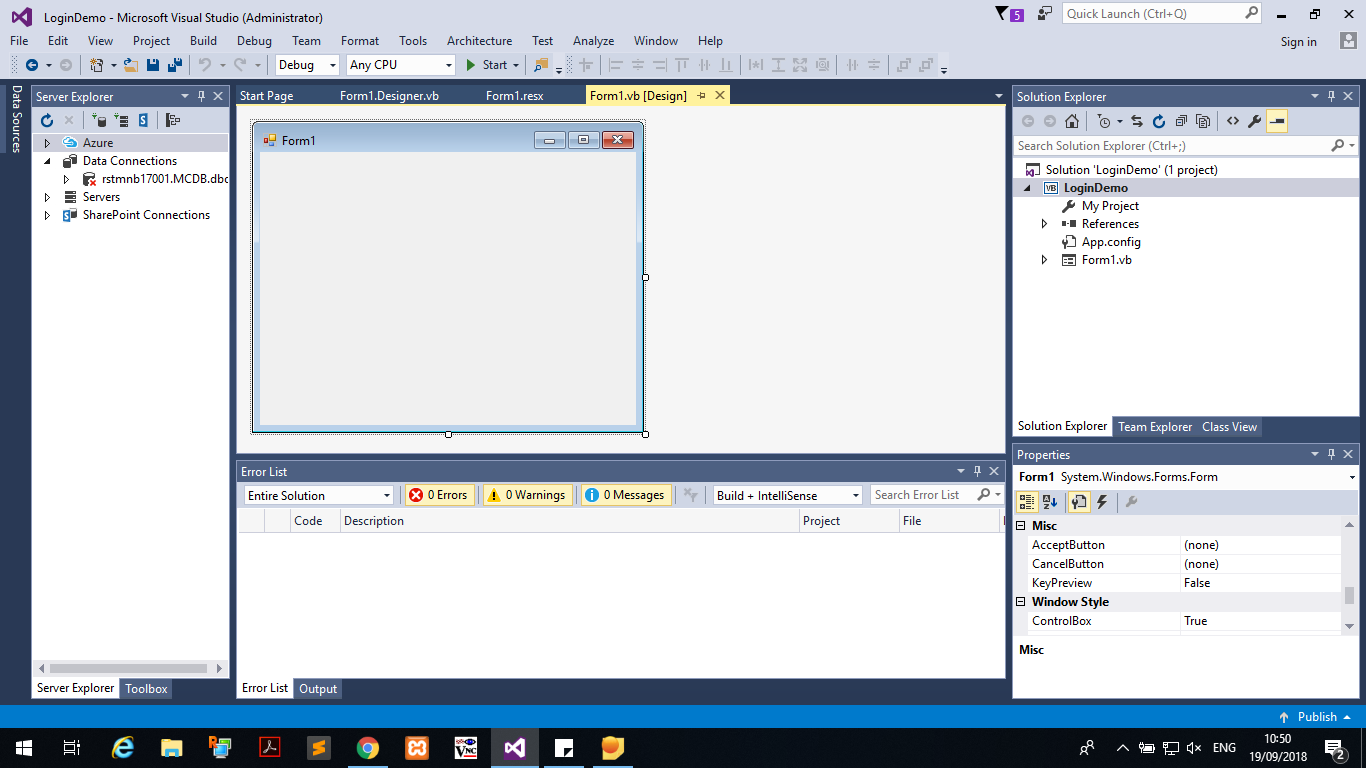Click Pending Changes Filter clock icon

[1104, 121]
